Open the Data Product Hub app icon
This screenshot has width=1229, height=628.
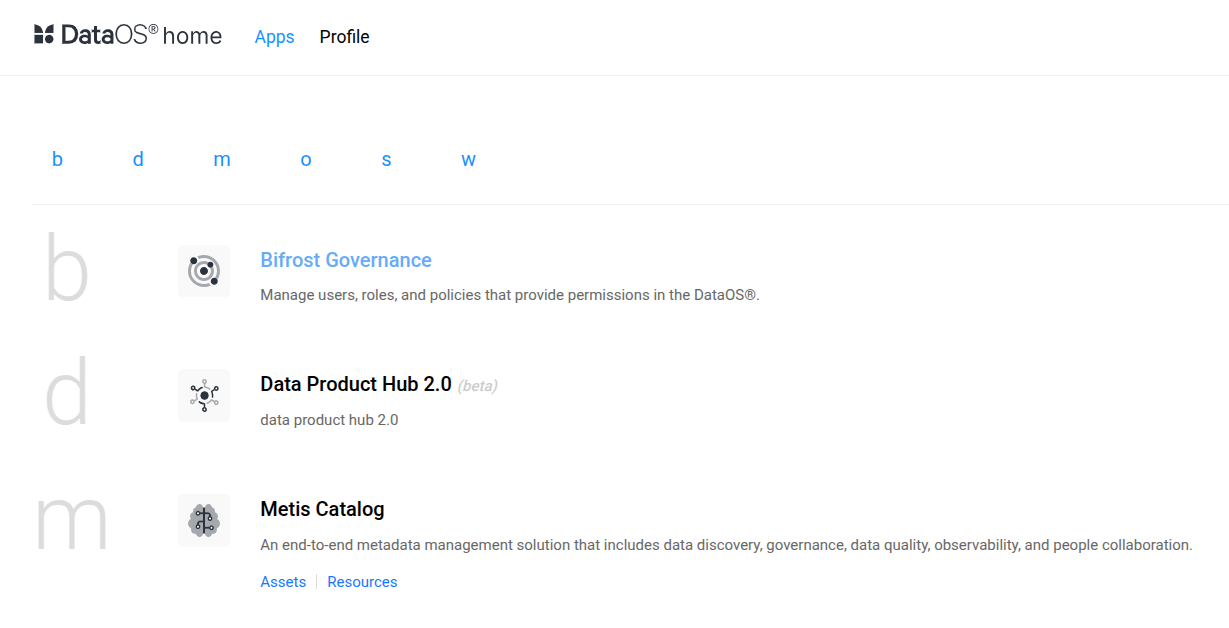tap(204, 395)
